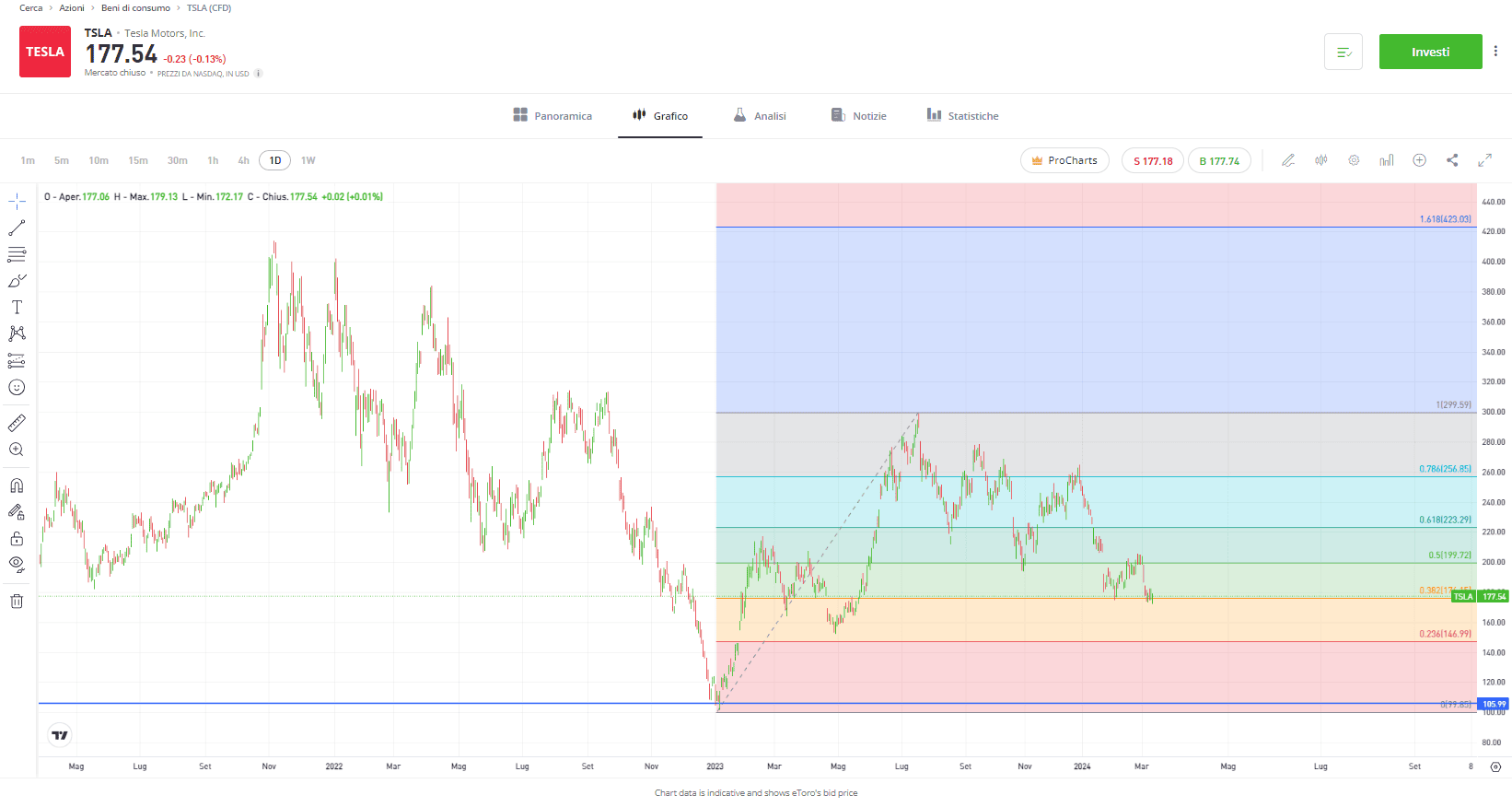This screenshot has width=1512, height=807.
Task: Select the trend line drawing tool
Action: click(x=17, y=228)
